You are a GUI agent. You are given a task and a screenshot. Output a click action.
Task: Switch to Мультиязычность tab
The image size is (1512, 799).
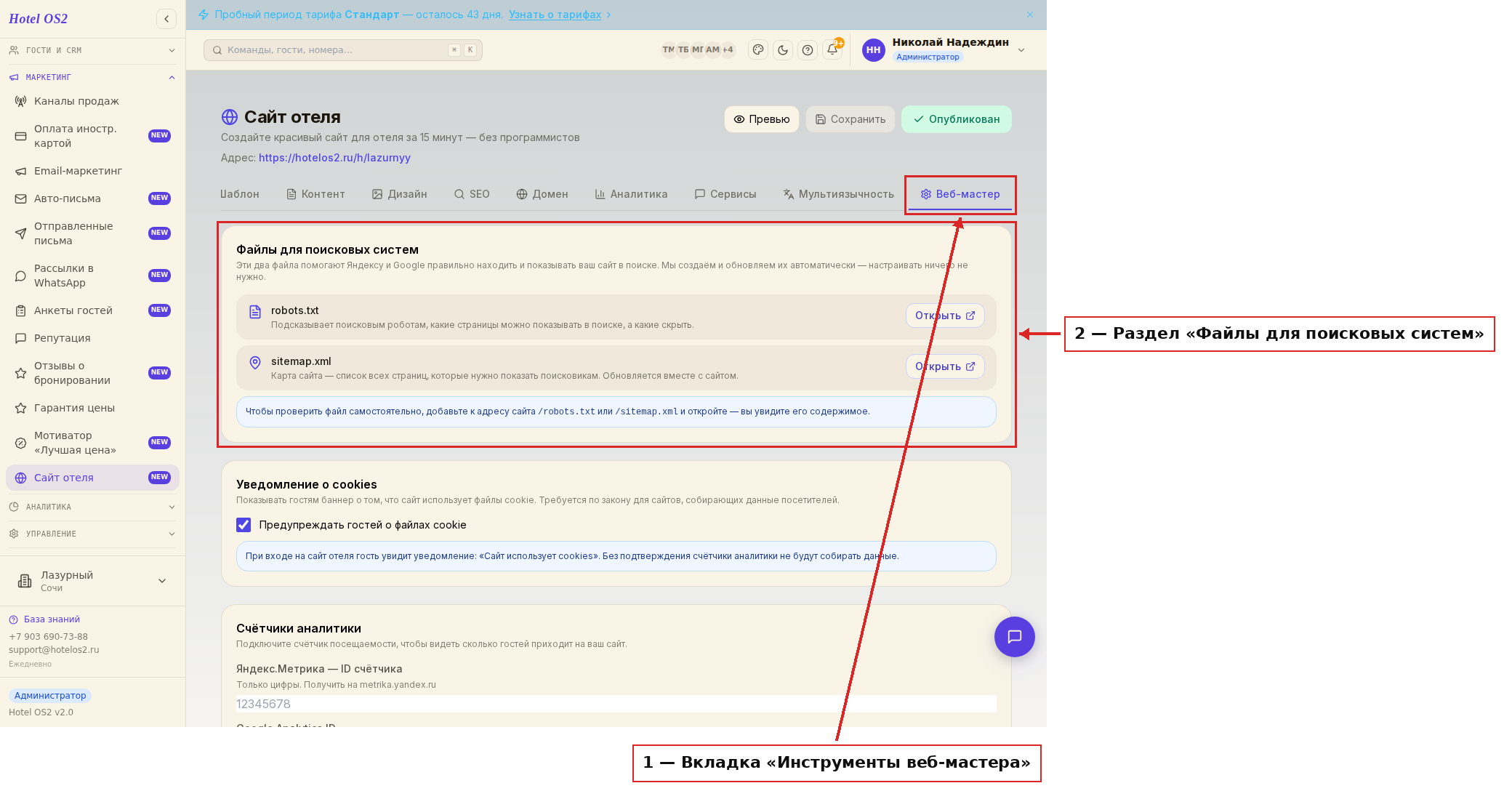click(x=839, y=194)
